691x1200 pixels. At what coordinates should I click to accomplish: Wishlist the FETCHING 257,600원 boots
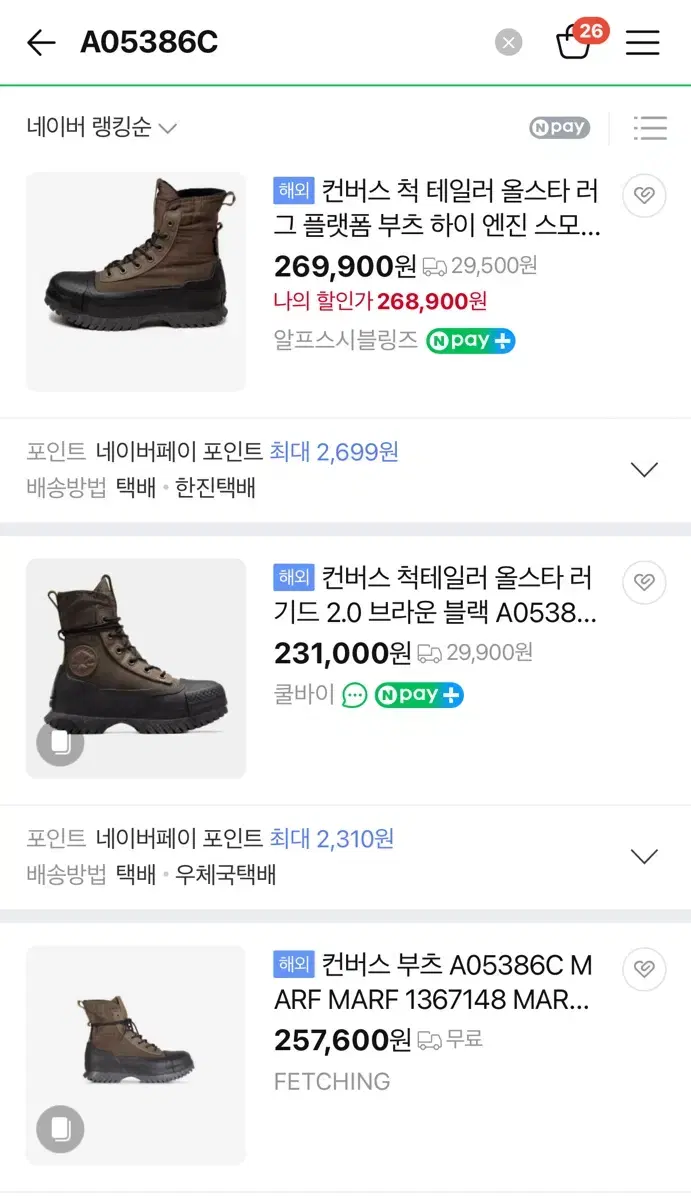(x=644, y=969)
